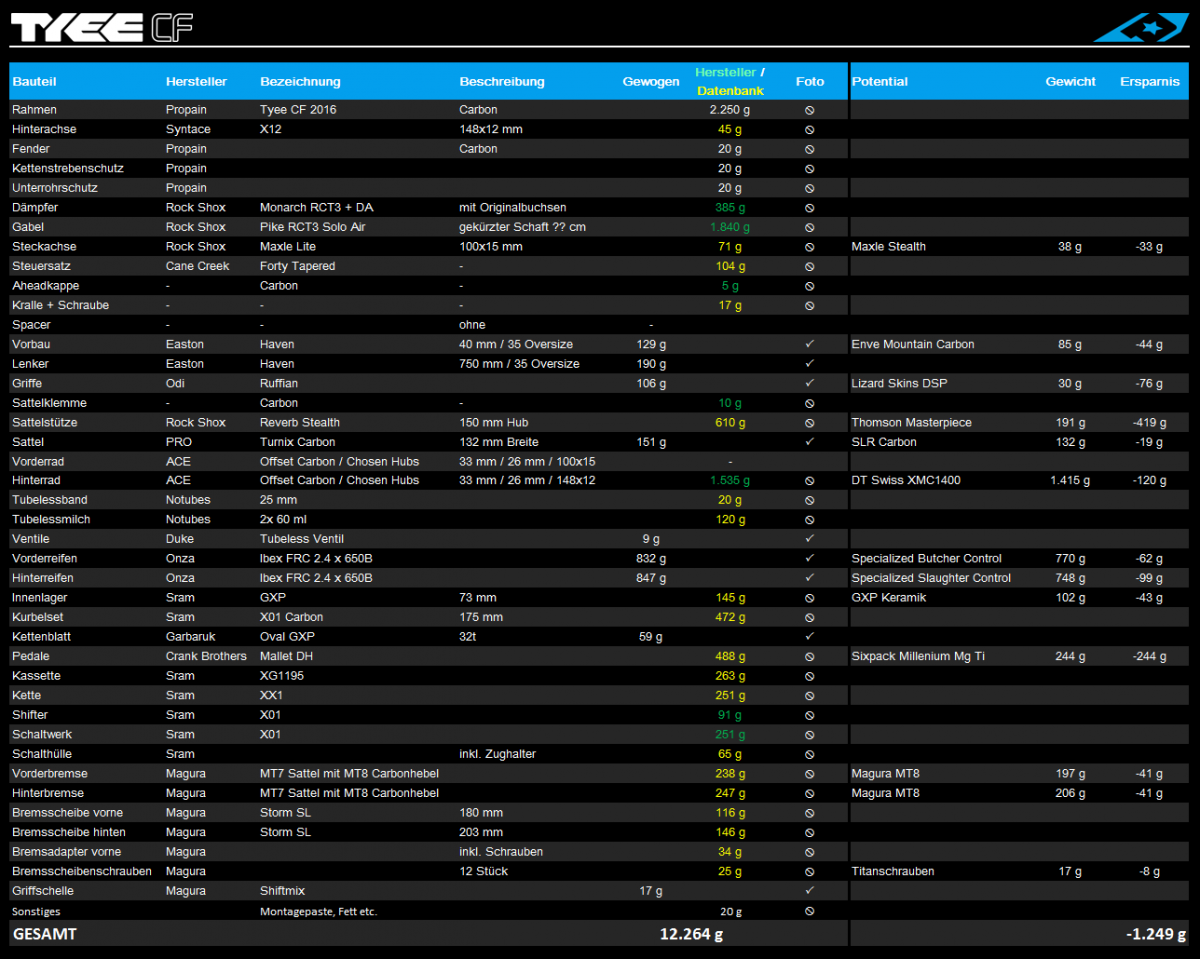Click the no-photo icon in the Sonstiges row
The height and width of the screenshot is (959, 1200).
pyautogui.click(x=809, y=911)
